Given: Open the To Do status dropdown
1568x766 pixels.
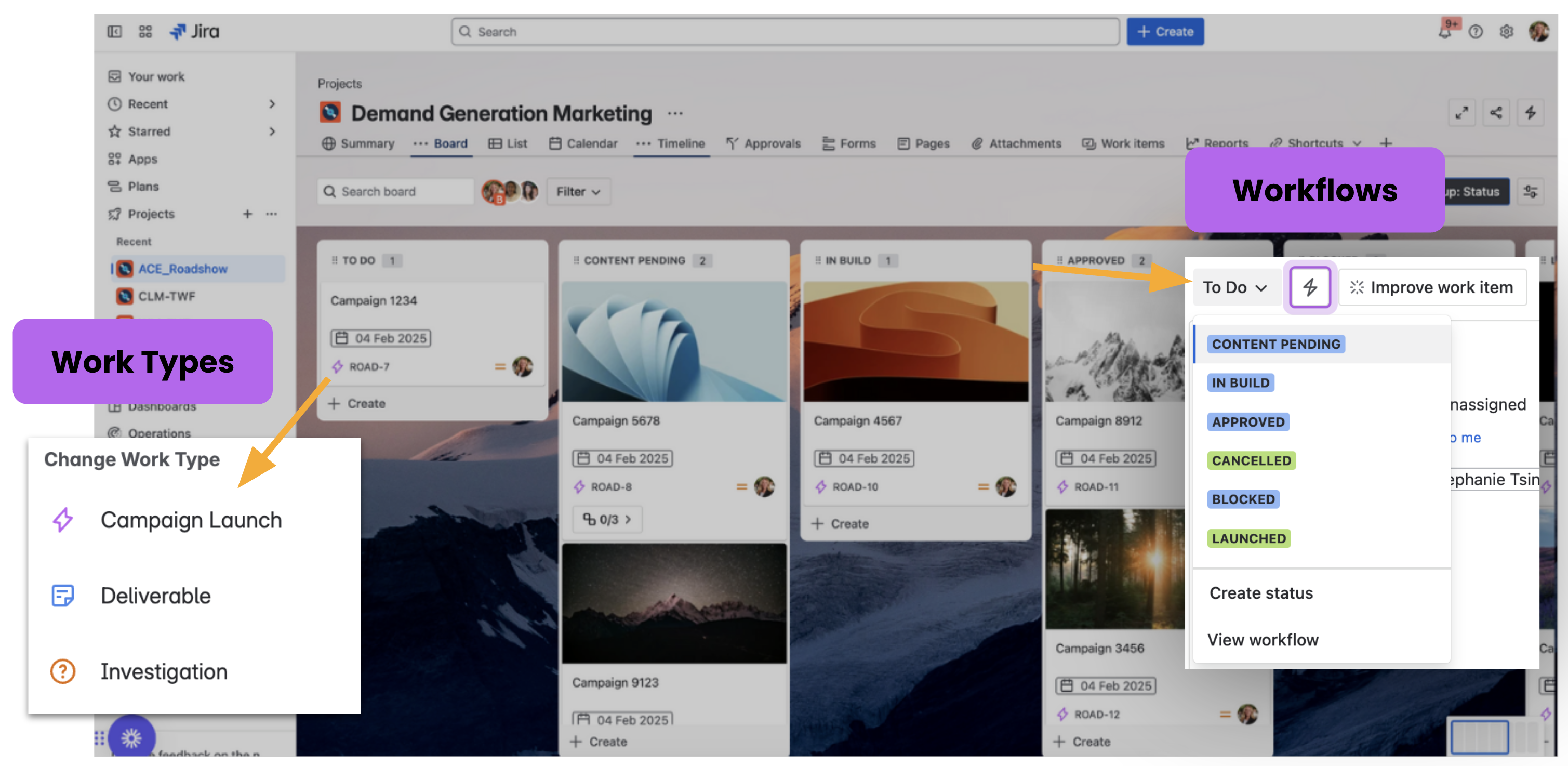Looking at the screenshot, I should (x=1234, y=287).
